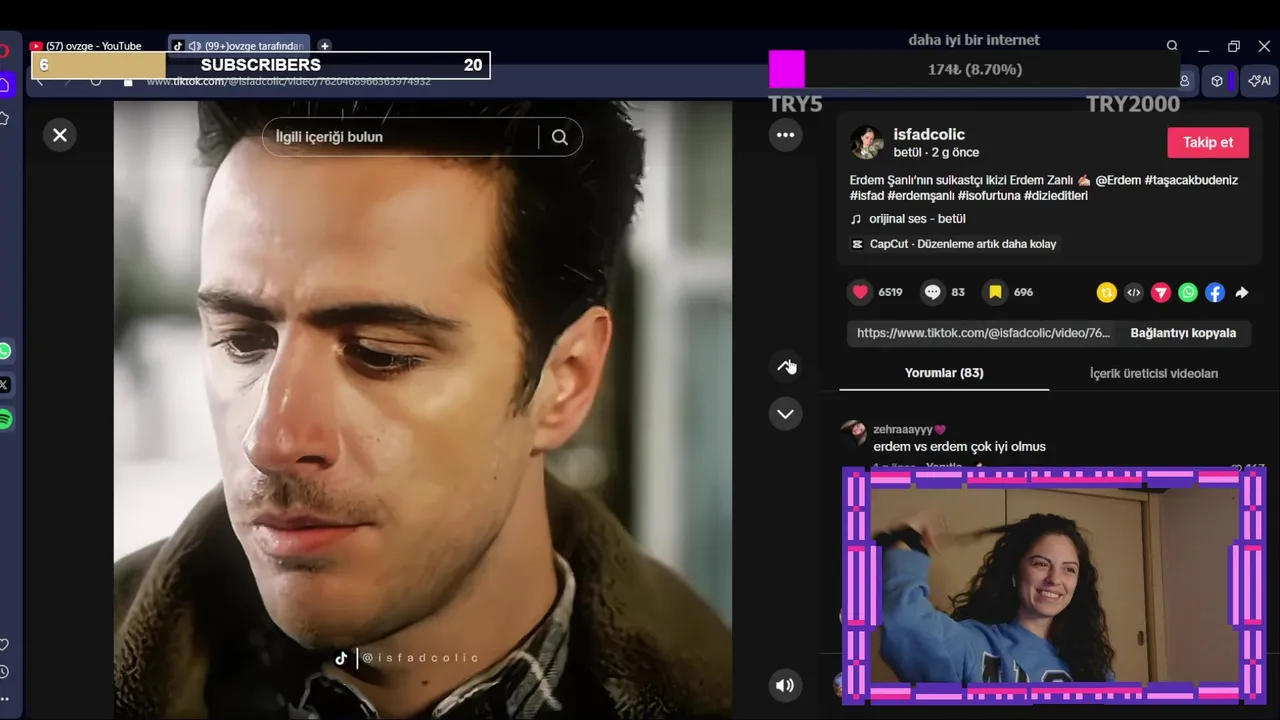Copy link with Bağlantıyı kopyala button
This screenshot has height=720, width=1280.
coord(1183,333)
